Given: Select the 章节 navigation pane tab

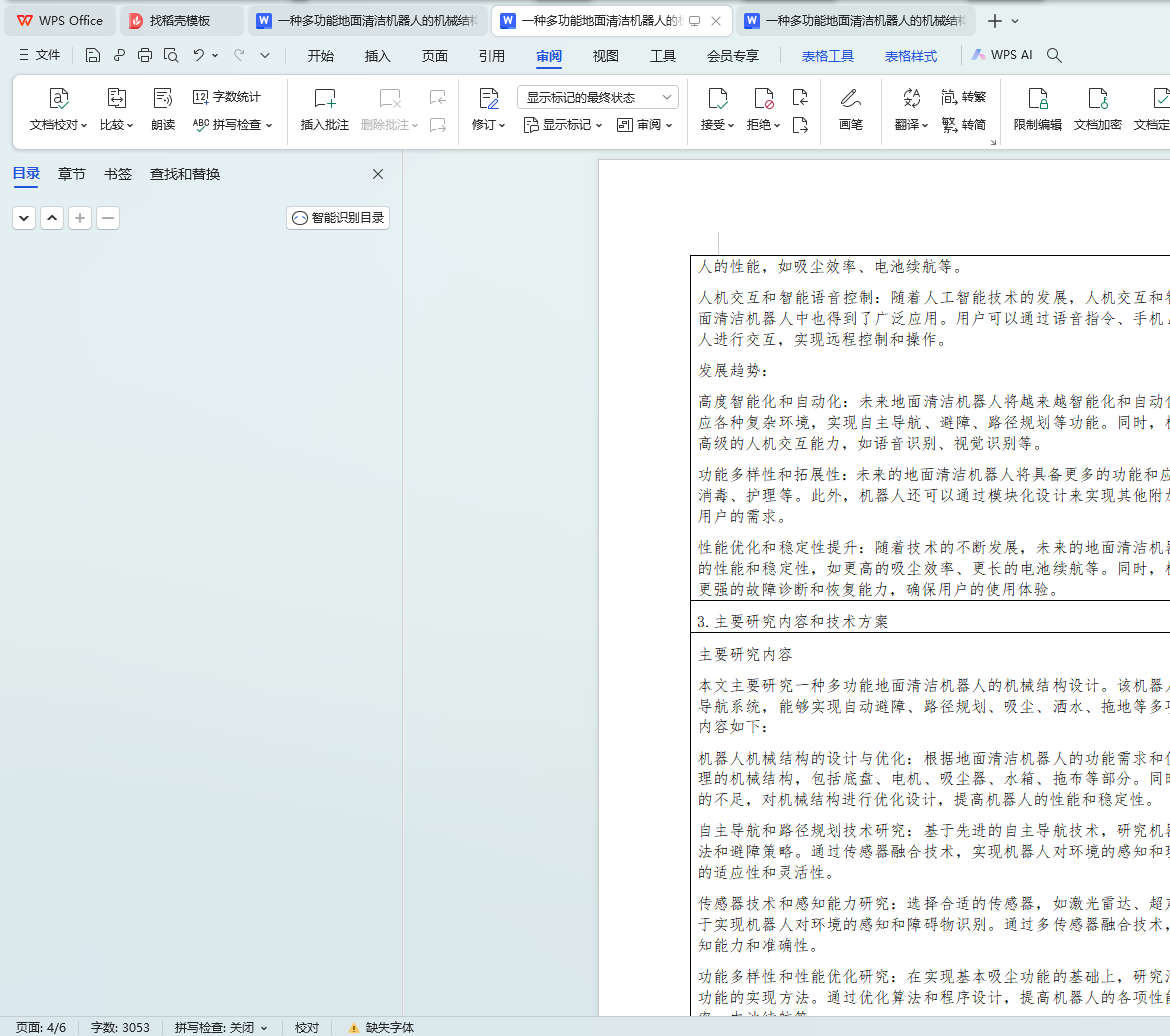Looking at the screenshot, I should pos(72,174).
